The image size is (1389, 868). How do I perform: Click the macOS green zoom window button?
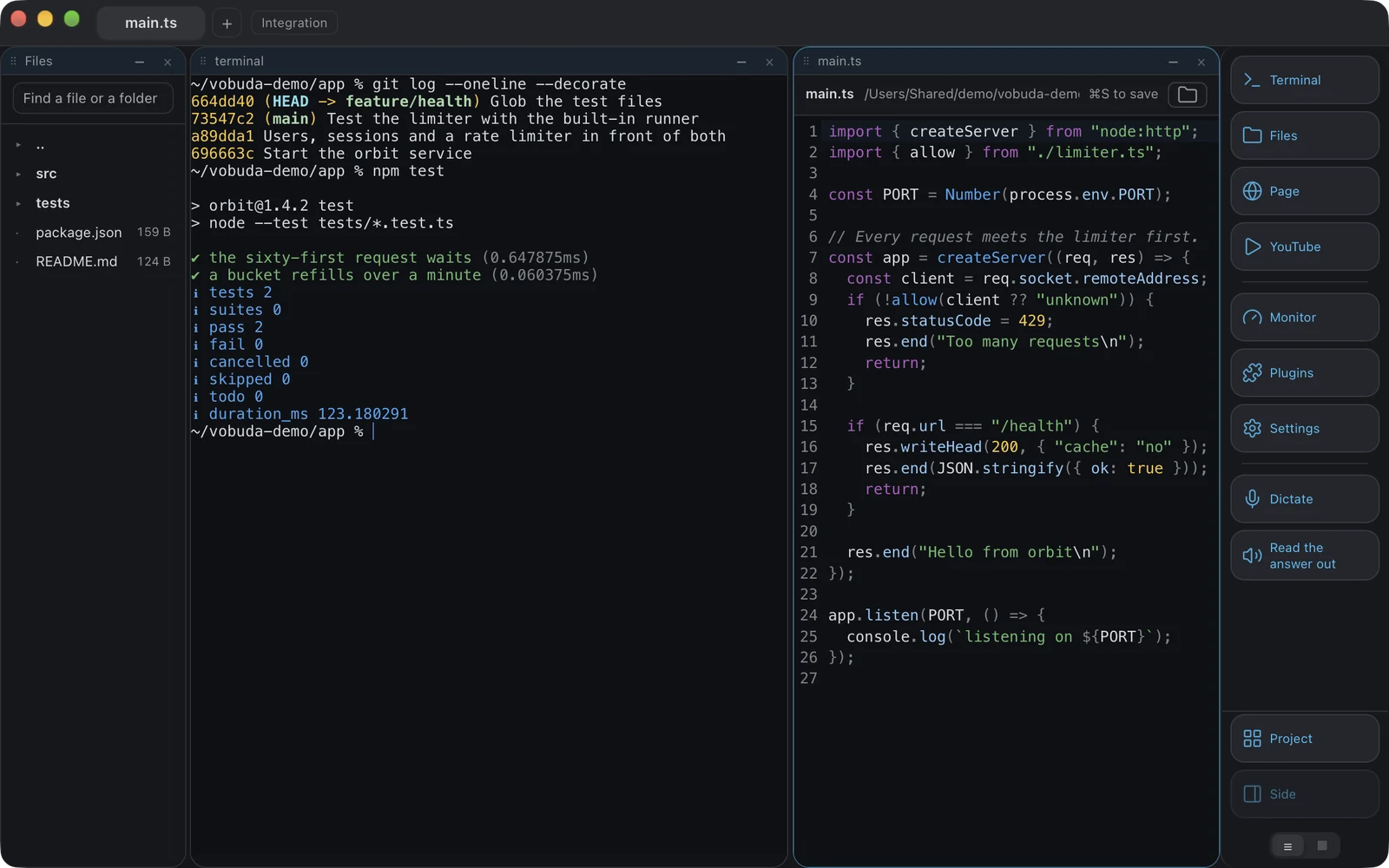coord(72,19)
